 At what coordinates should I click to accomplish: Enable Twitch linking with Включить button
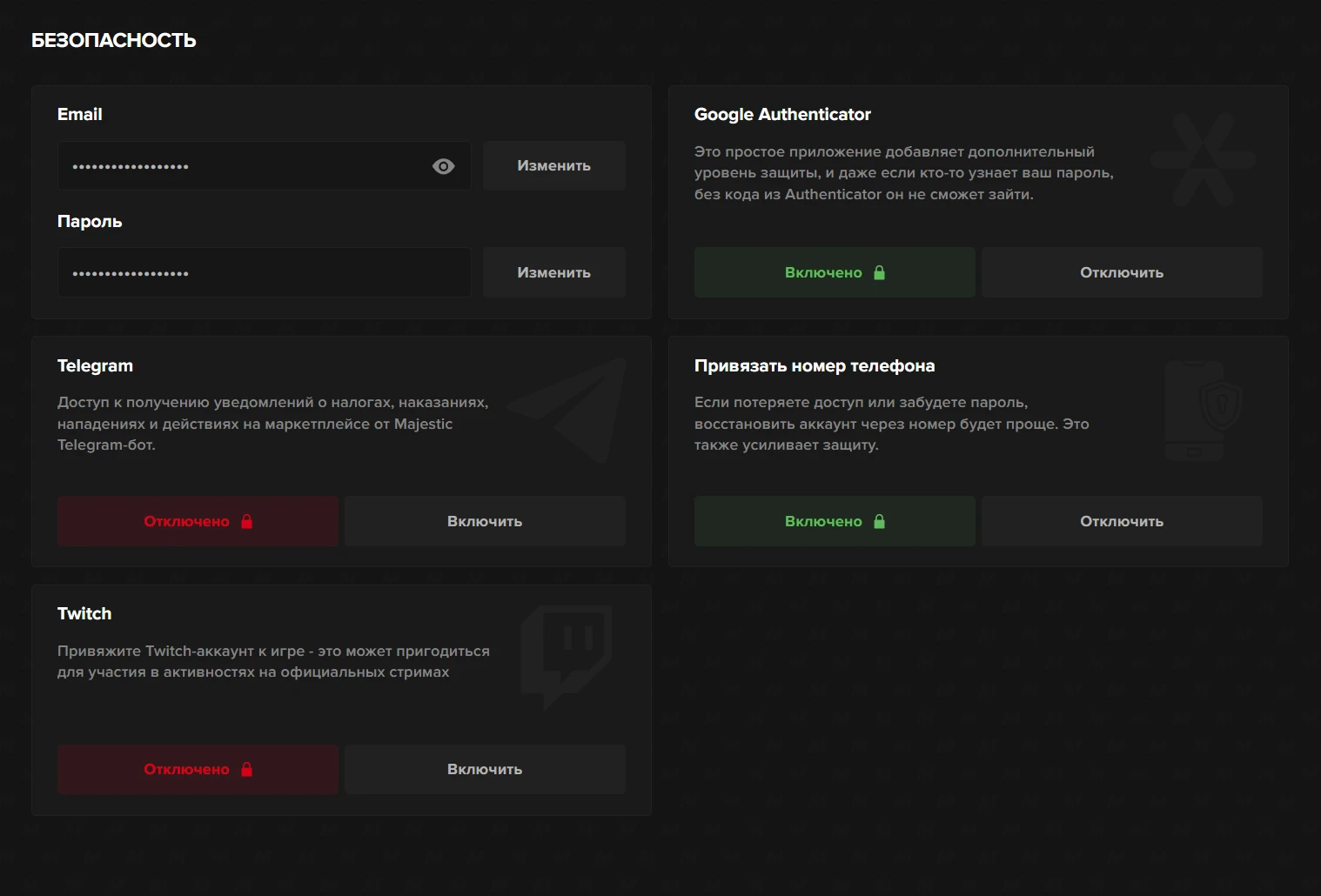pyautogui.click(x=484, y=769)
